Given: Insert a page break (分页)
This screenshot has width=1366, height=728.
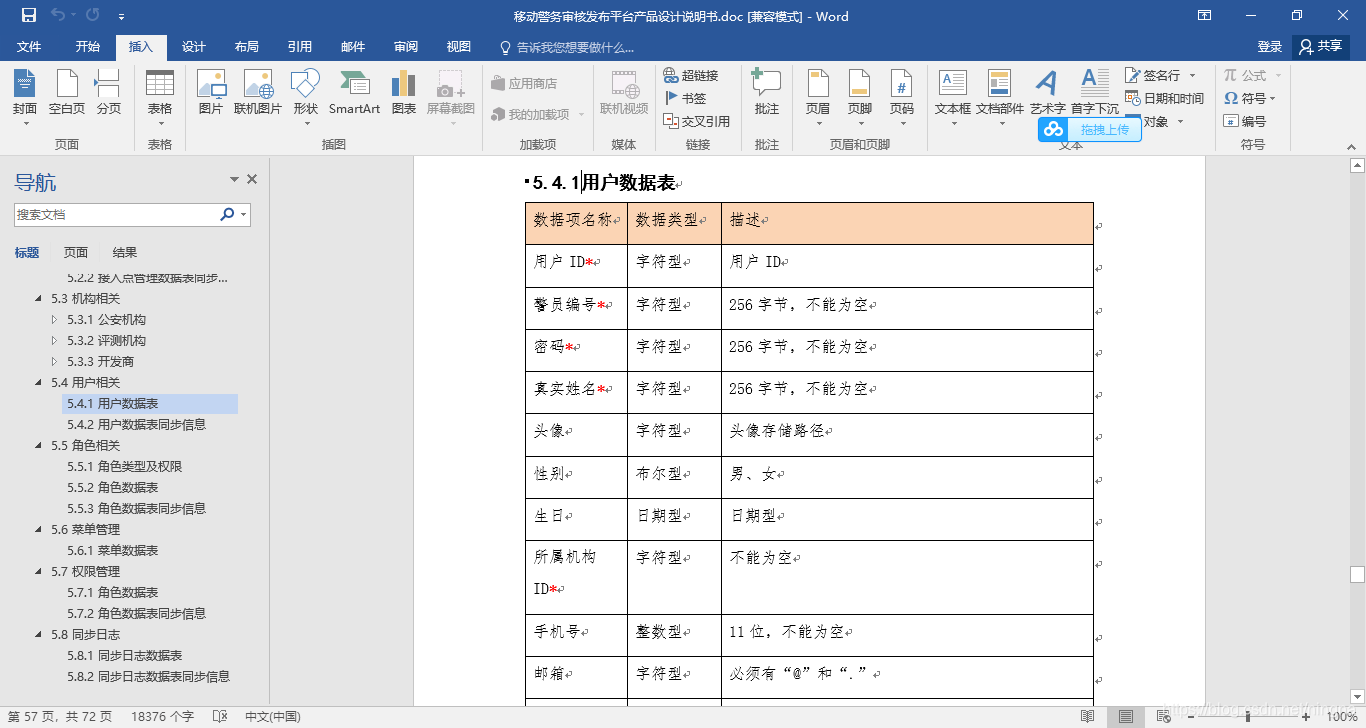Looking at the screenshot, I should 108,92.
